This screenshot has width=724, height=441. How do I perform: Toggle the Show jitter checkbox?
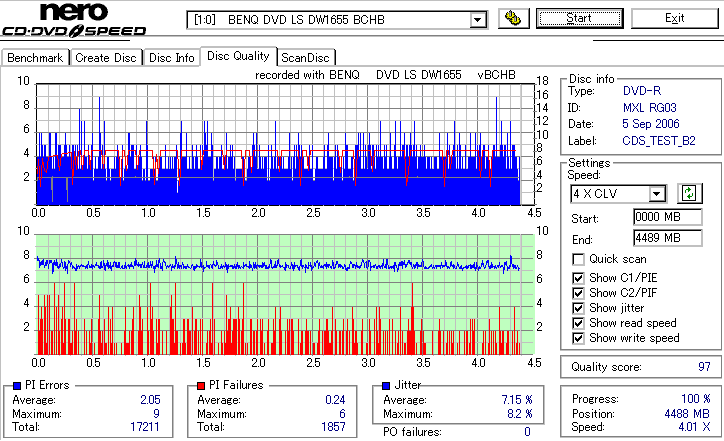tap(578, 308)
